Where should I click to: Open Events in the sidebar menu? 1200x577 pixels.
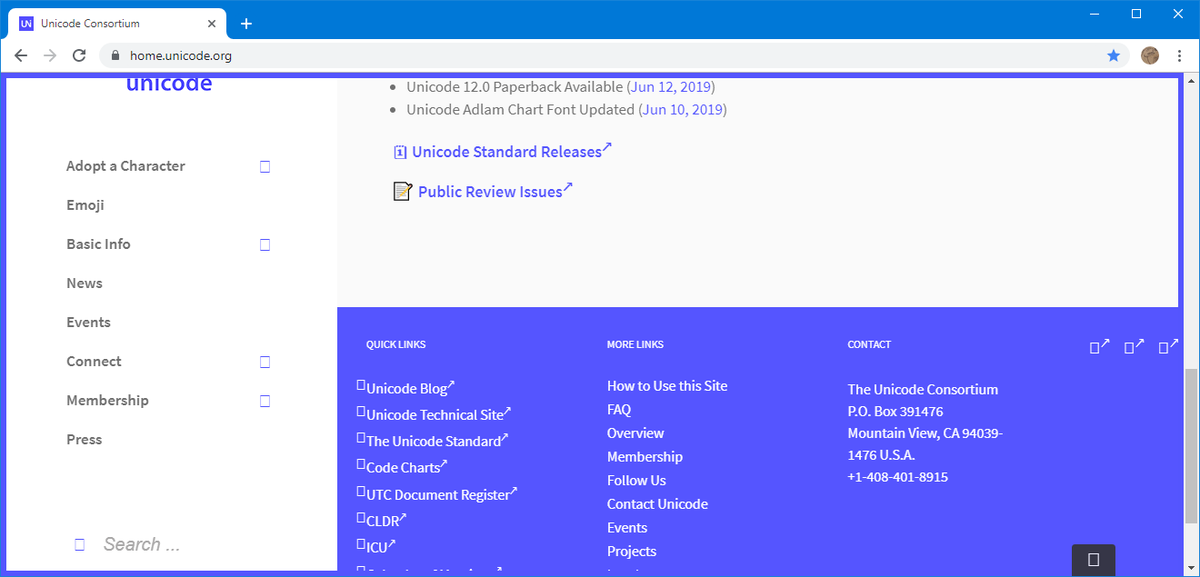[88, 322]
